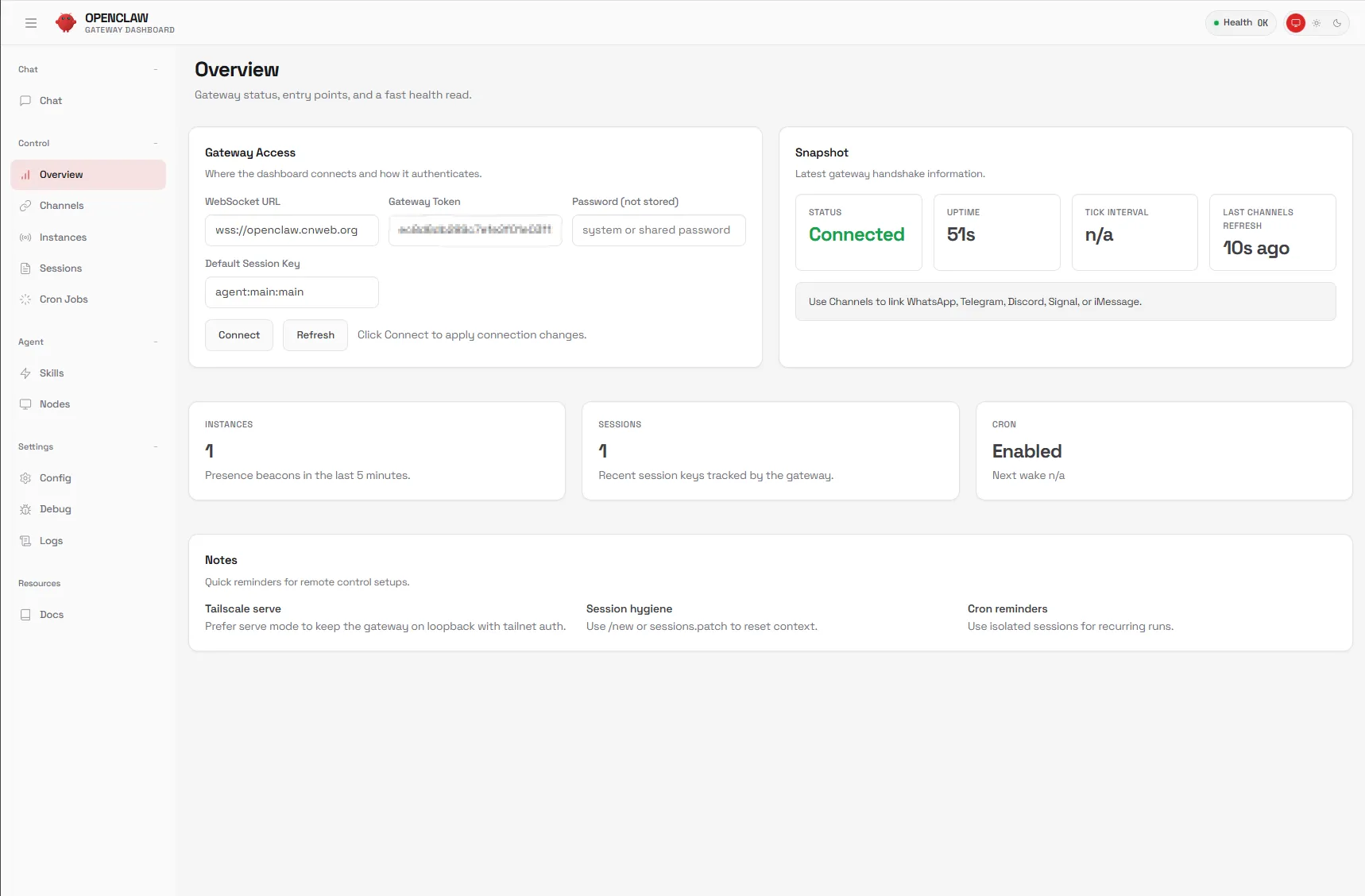Collapse the Control sidebar section
Screen dimensions: 1365x896
click(156, 144)
